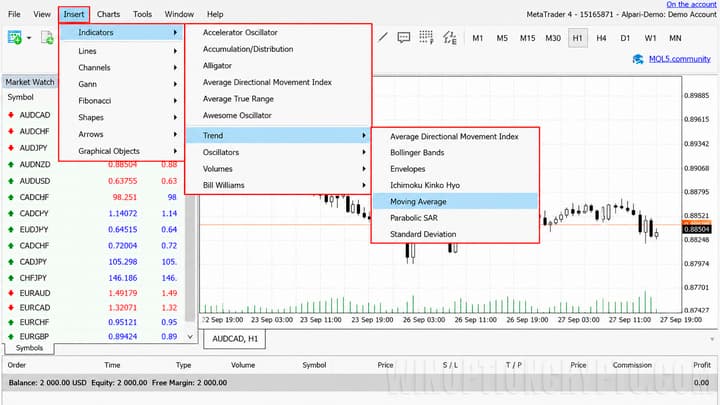Choose Accelerator Oscillator indicator
Screen dimensions: 720x405
pyautogui.click(x=278, y=33)
